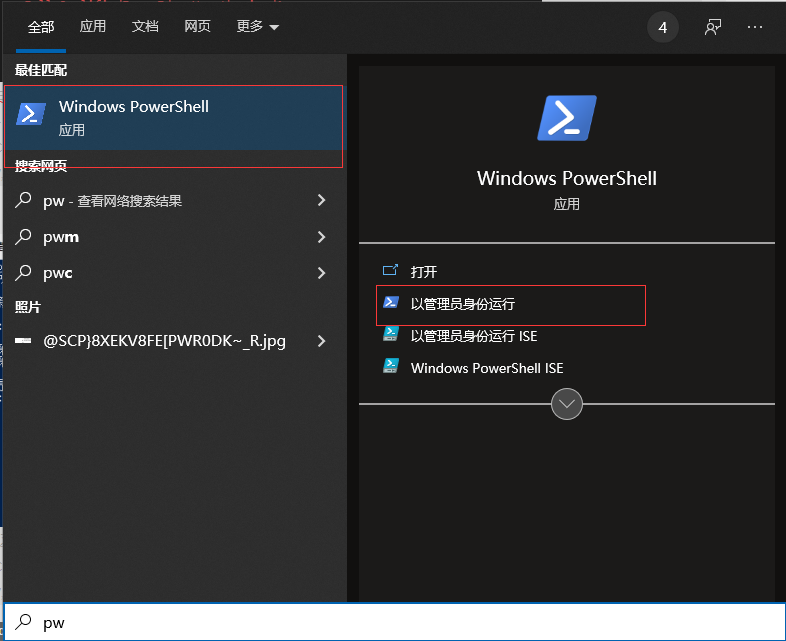Open the 更多 dropdown menu
The image size is (786, 641).
click(257, 26)
